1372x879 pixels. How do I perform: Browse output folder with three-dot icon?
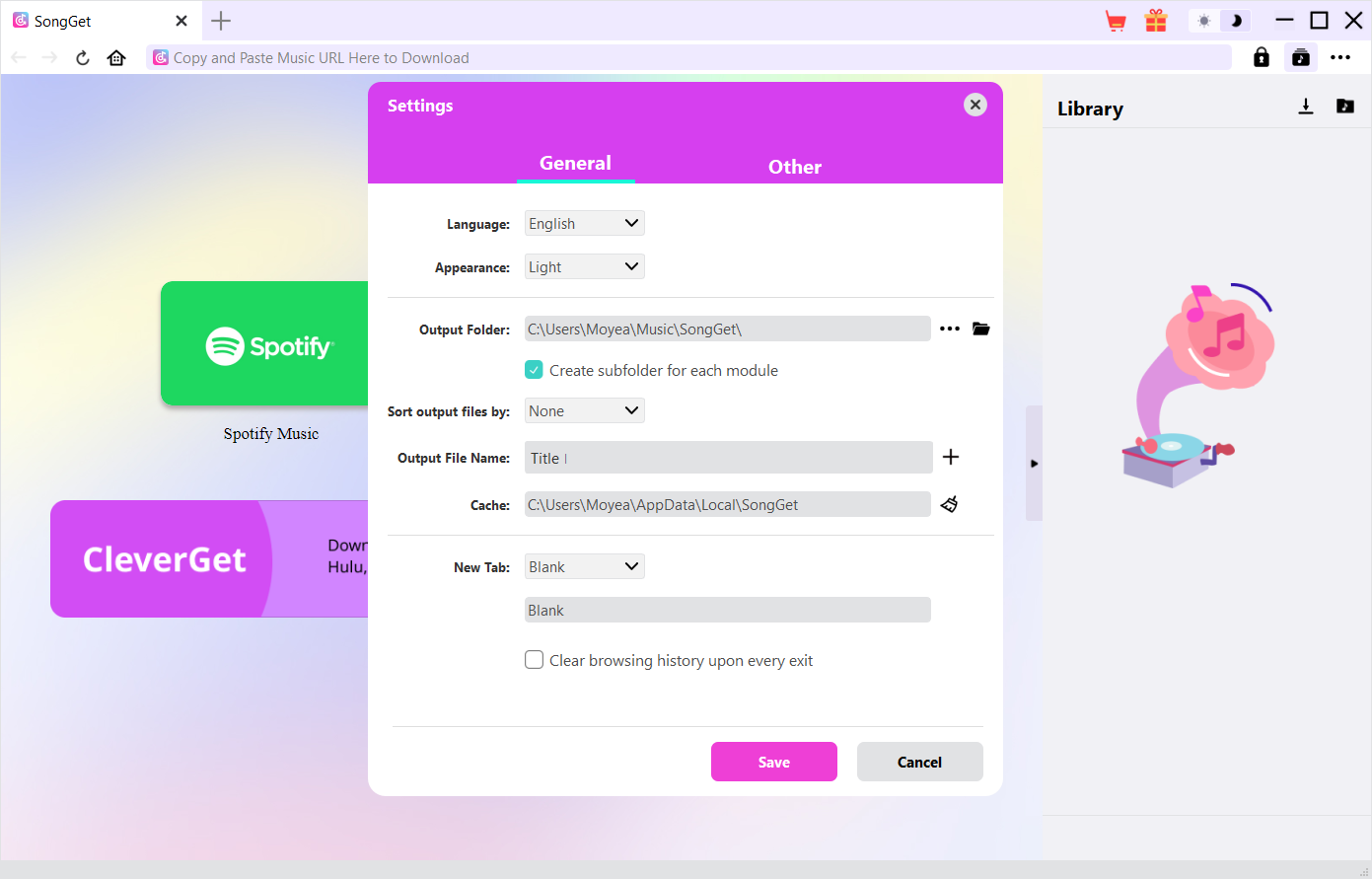[x=949, y=329]
